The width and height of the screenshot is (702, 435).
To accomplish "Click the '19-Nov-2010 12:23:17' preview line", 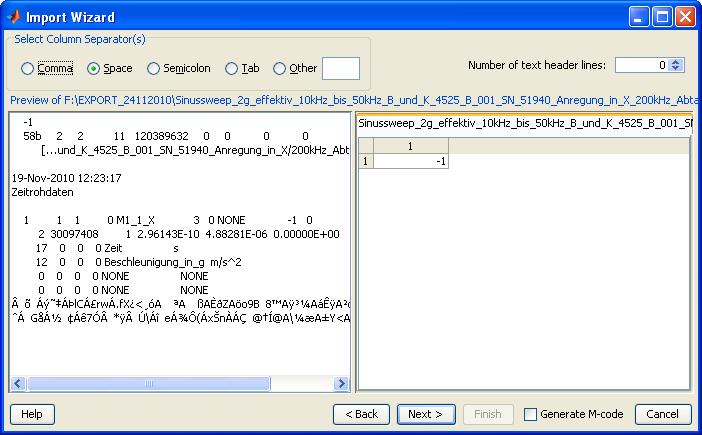I will point(66,178).
